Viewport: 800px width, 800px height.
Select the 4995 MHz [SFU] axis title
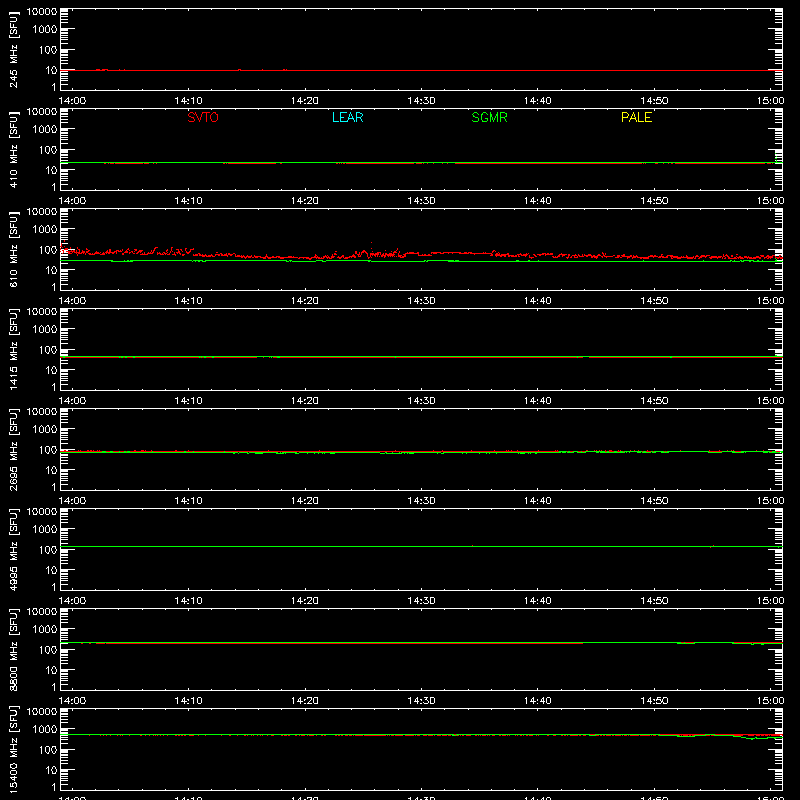click(14, 549)
